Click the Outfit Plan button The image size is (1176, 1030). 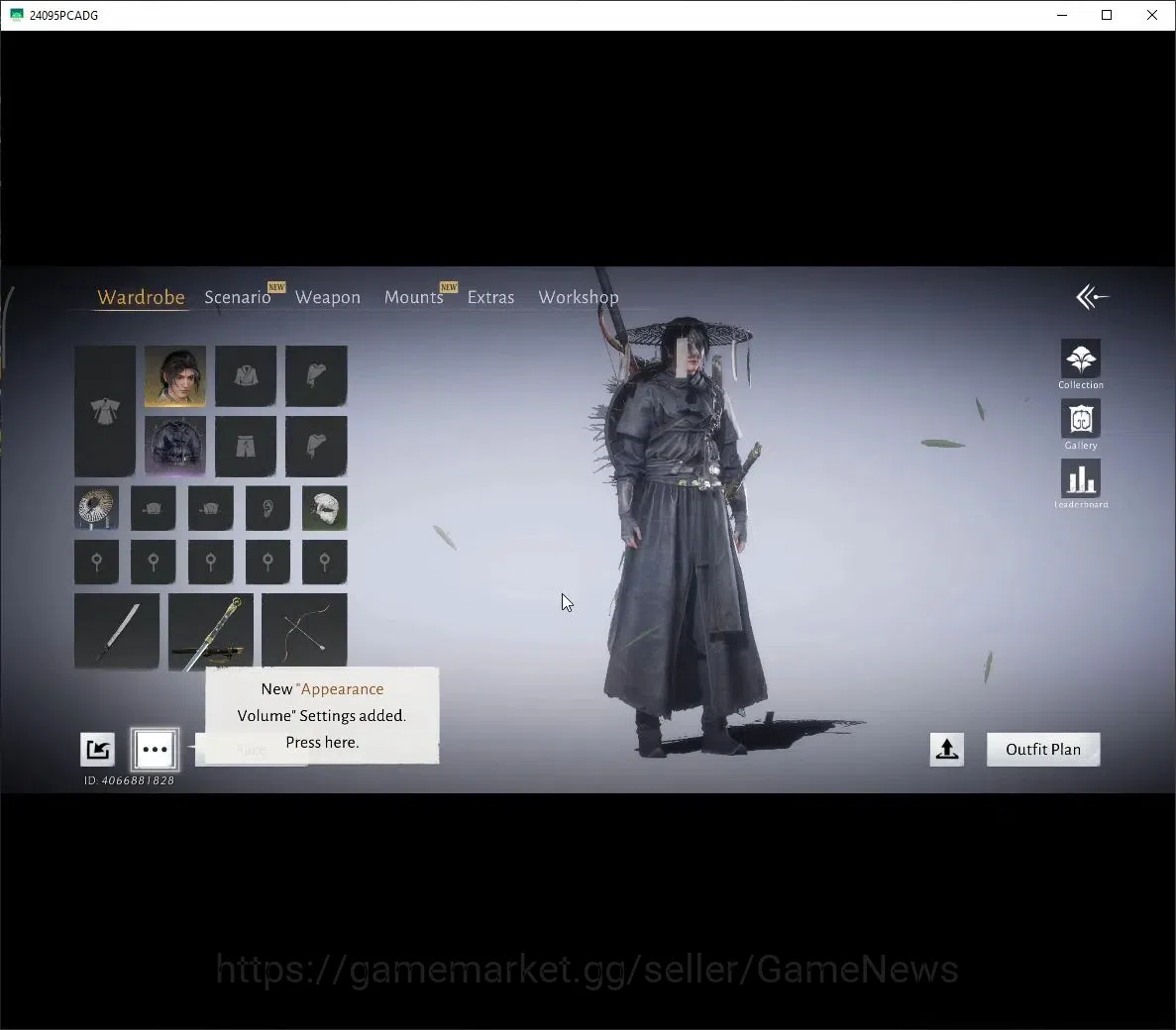point(1043,749)
